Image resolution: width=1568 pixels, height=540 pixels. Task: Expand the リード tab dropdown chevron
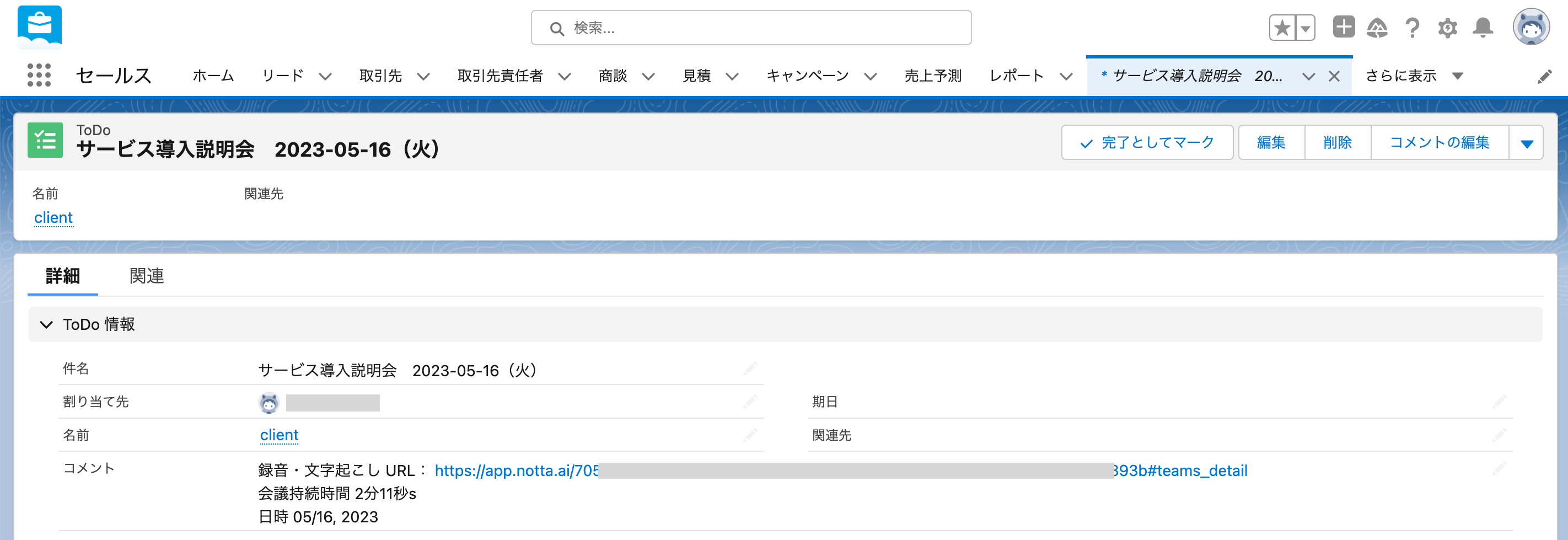pos(325,76)
